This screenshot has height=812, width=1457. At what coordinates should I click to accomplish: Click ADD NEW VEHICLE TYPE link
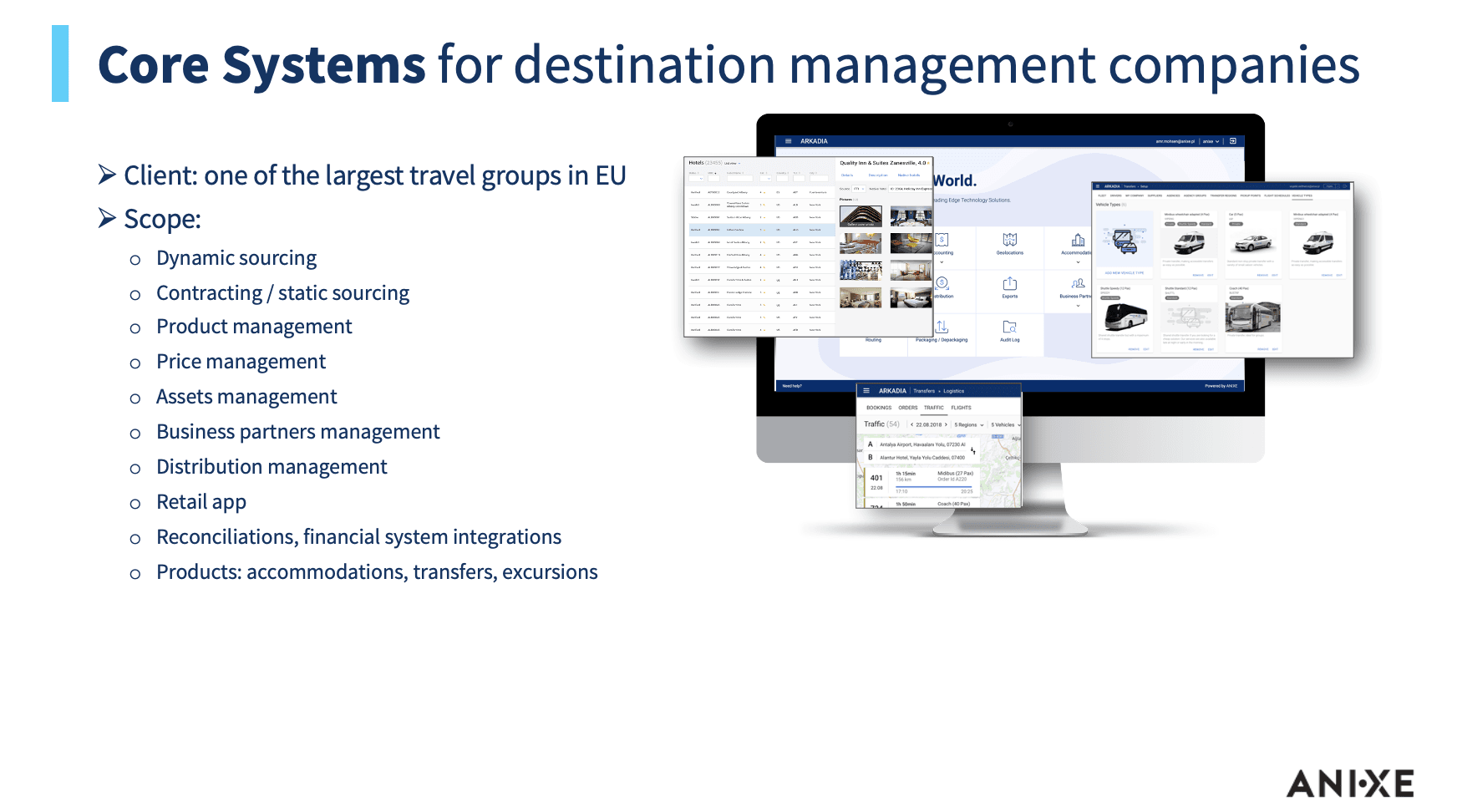tap(1124, 272)
